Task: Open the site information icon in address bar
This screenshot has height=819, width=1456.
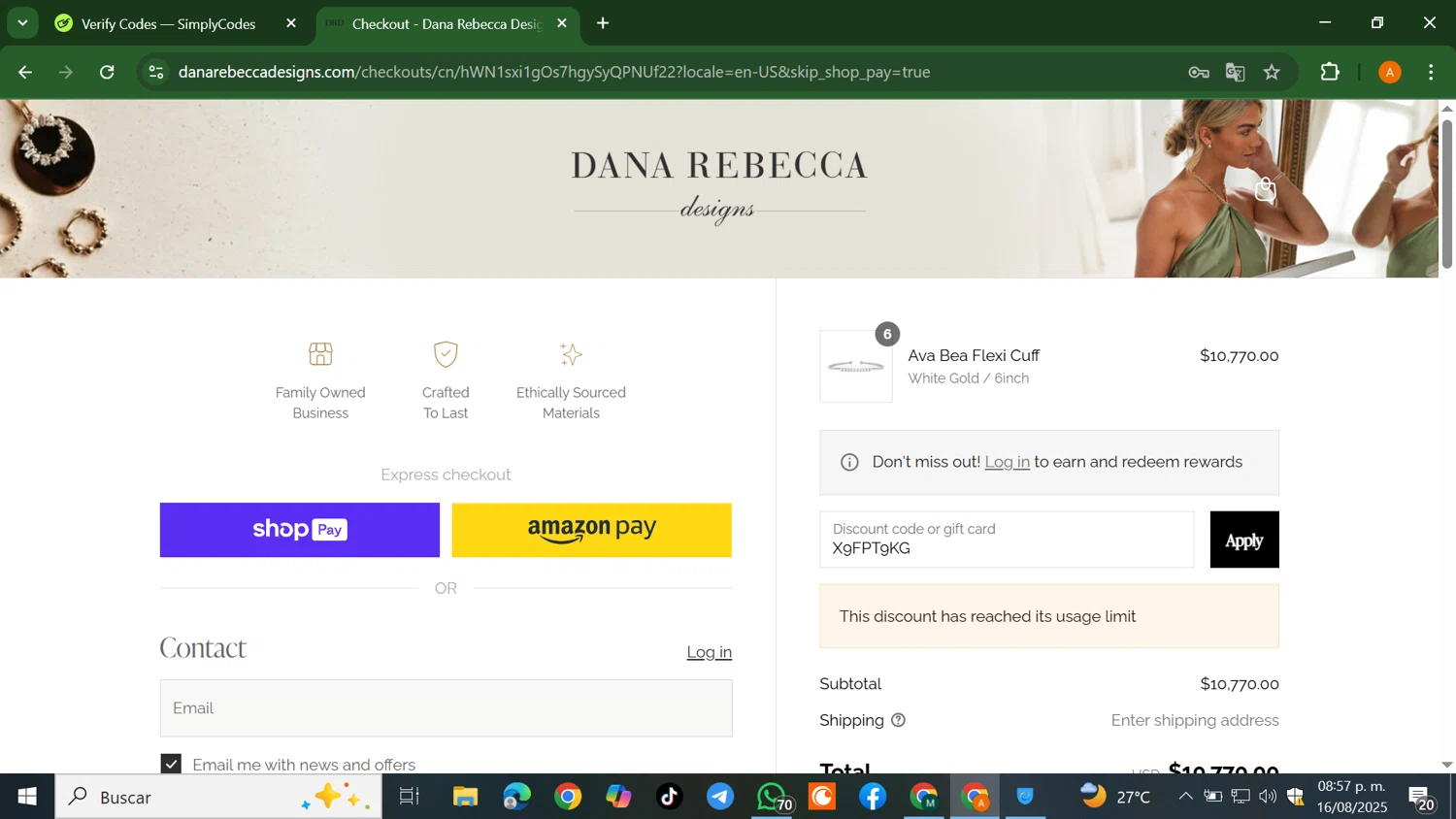Action: [x=156, y=72]
